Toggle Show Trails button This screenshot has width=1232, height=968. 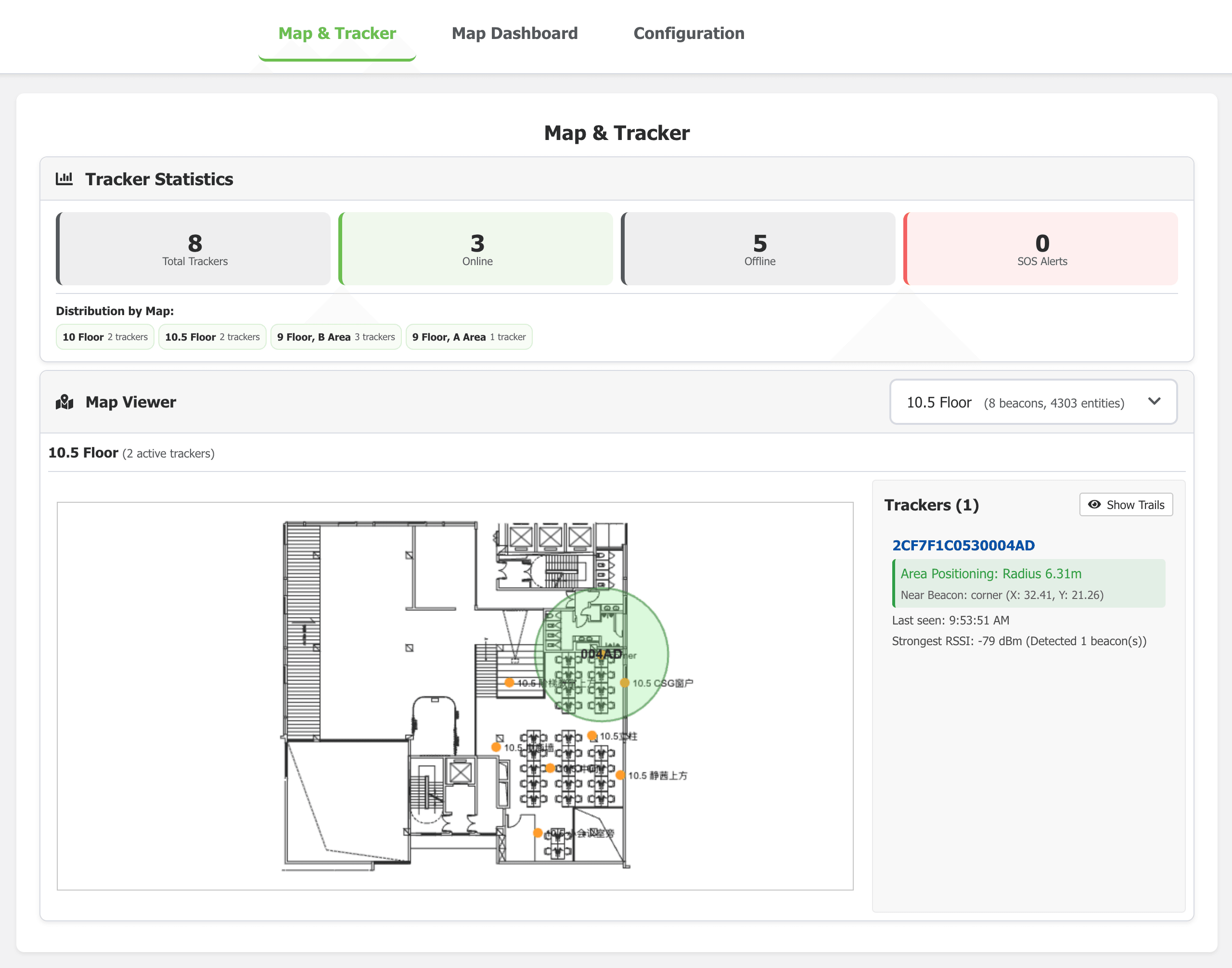click(x=1126, y=504)
